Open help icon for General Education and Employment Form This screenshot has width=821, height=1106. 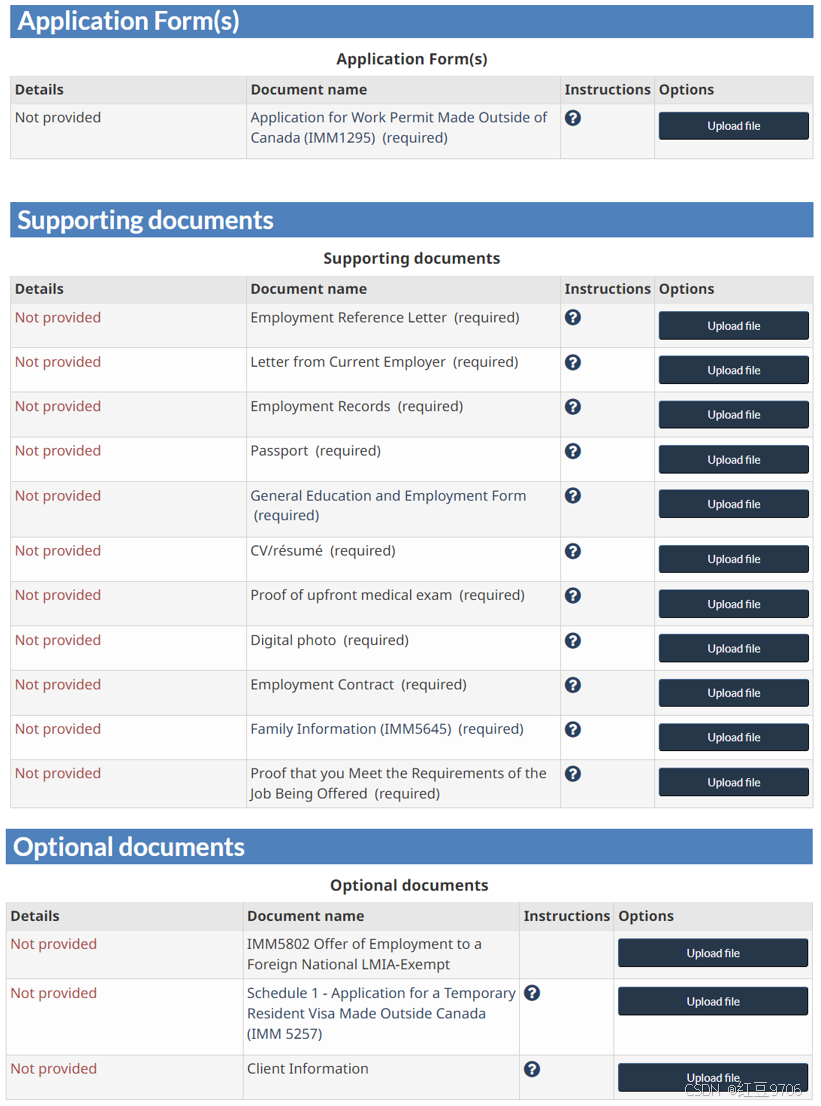tap(573, 495)
